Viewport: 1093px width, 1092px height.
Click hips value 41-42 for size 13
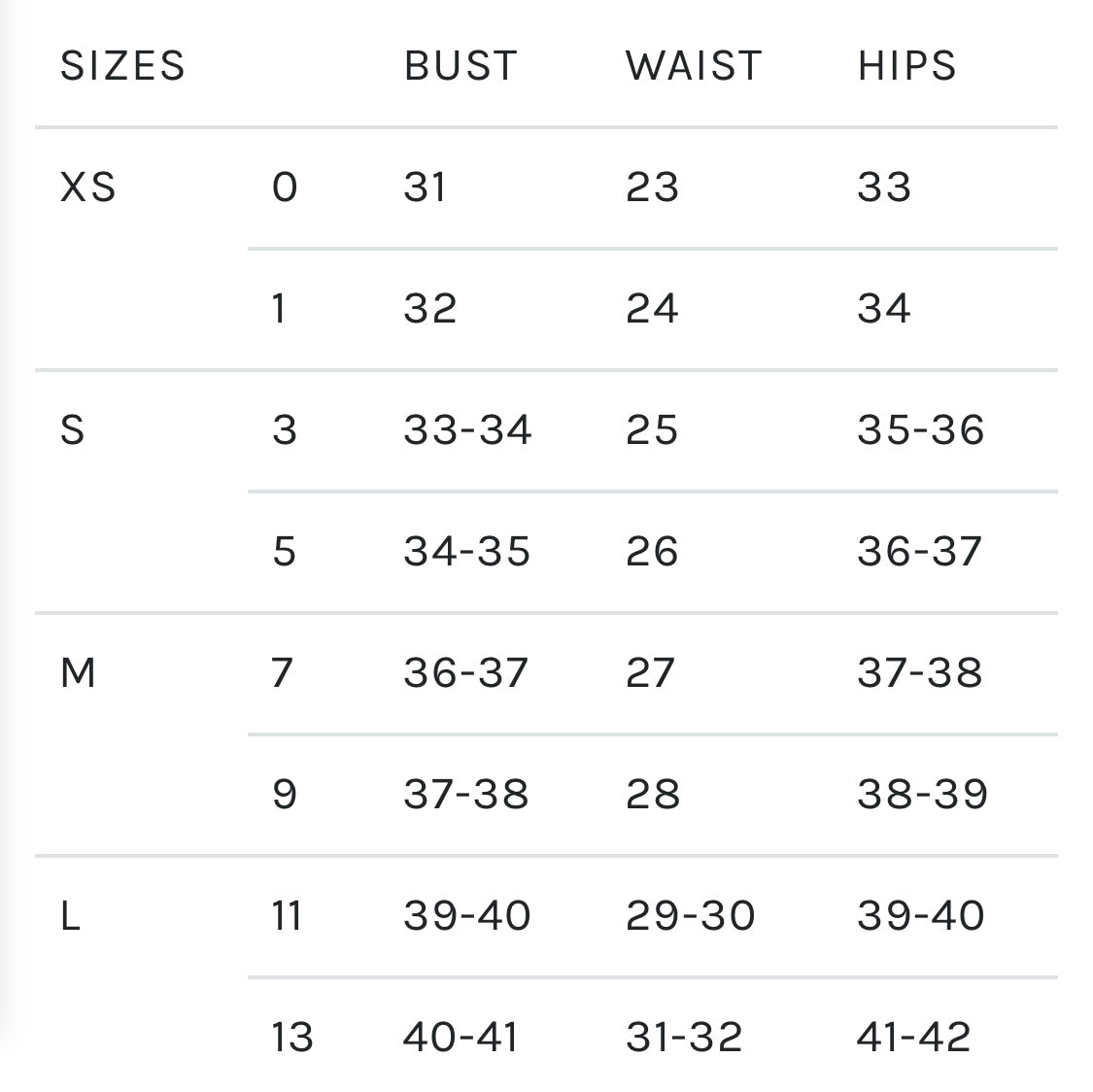tap(914, 1037)
